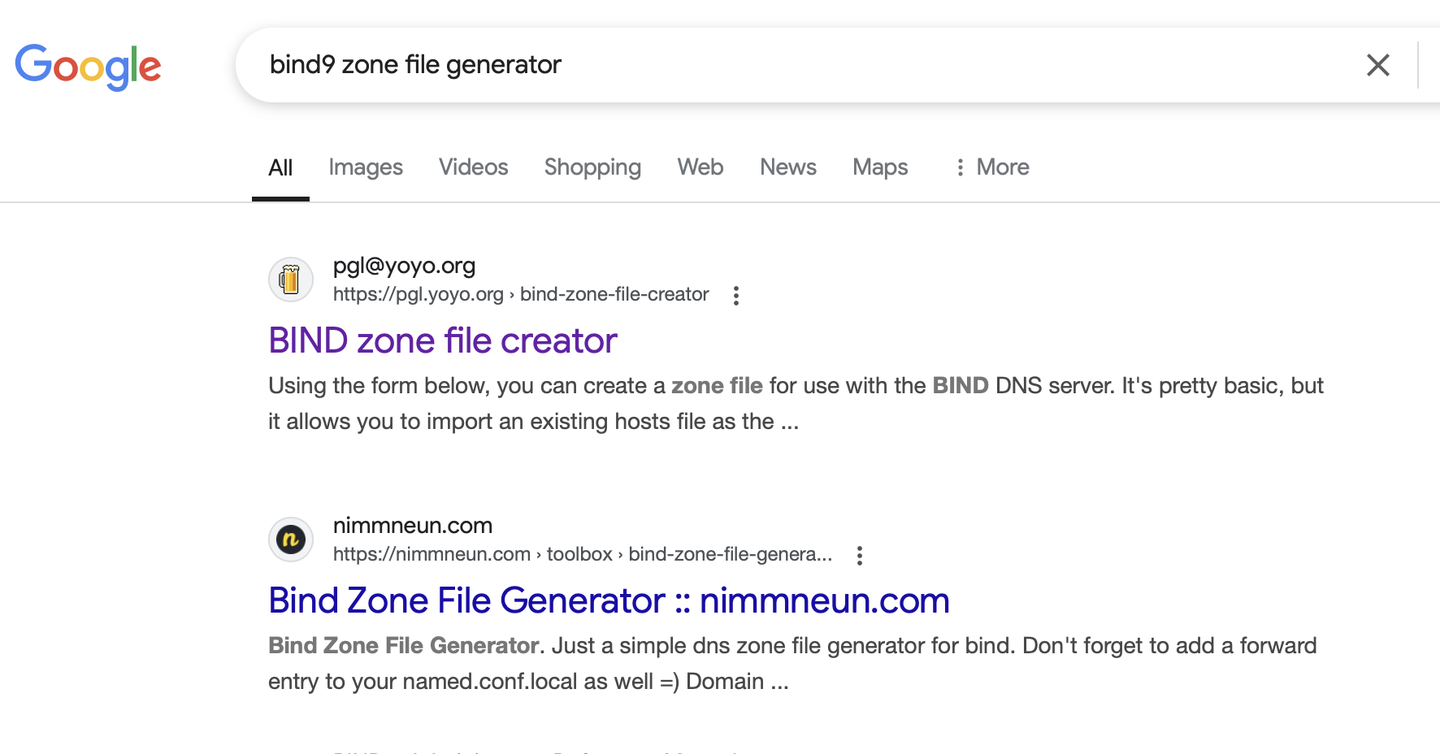
Task: Open the BIND zone file creator link
Action: point(442,341)
